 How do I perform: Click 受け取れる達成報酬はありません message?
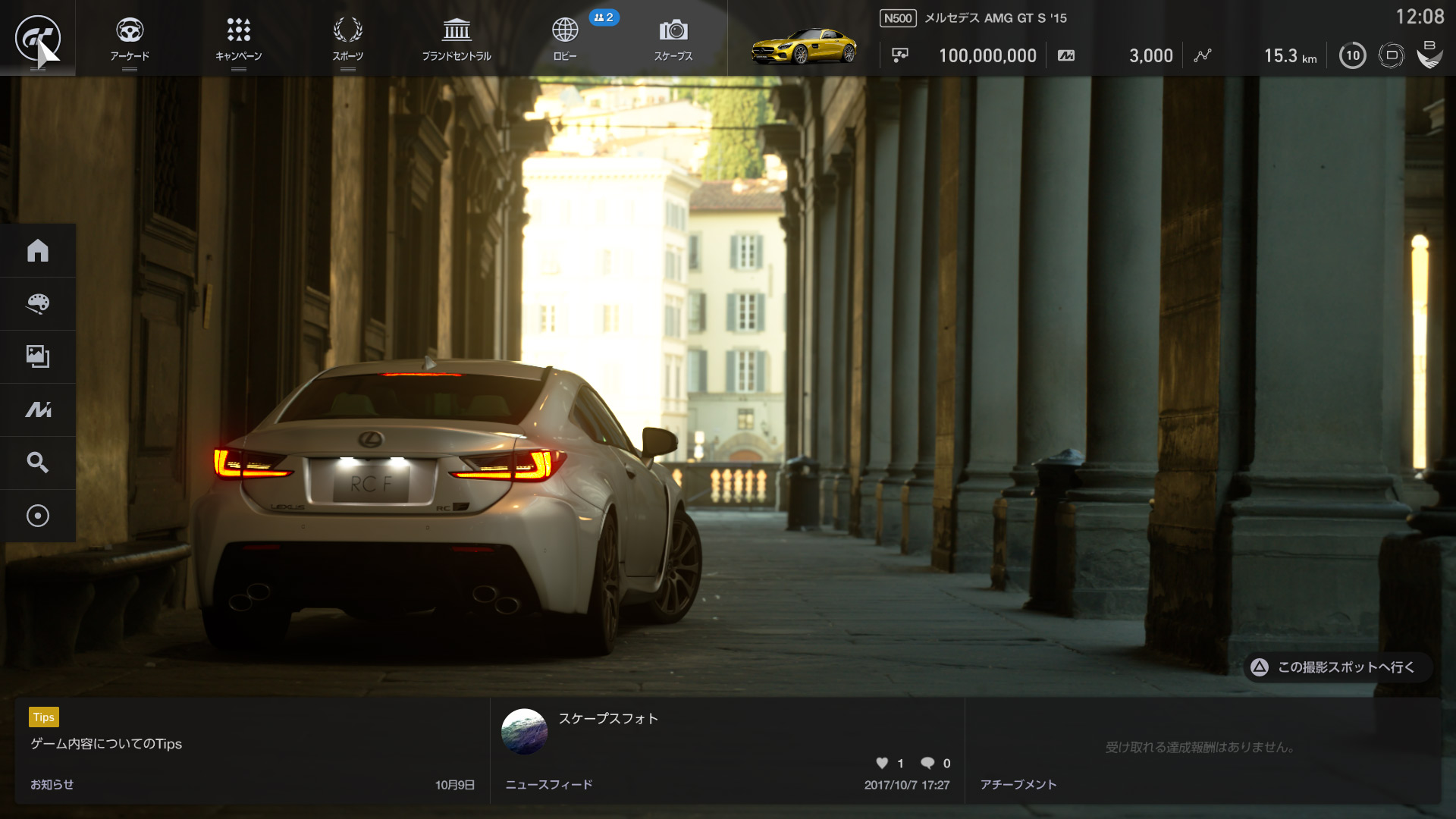point(1200,747)
